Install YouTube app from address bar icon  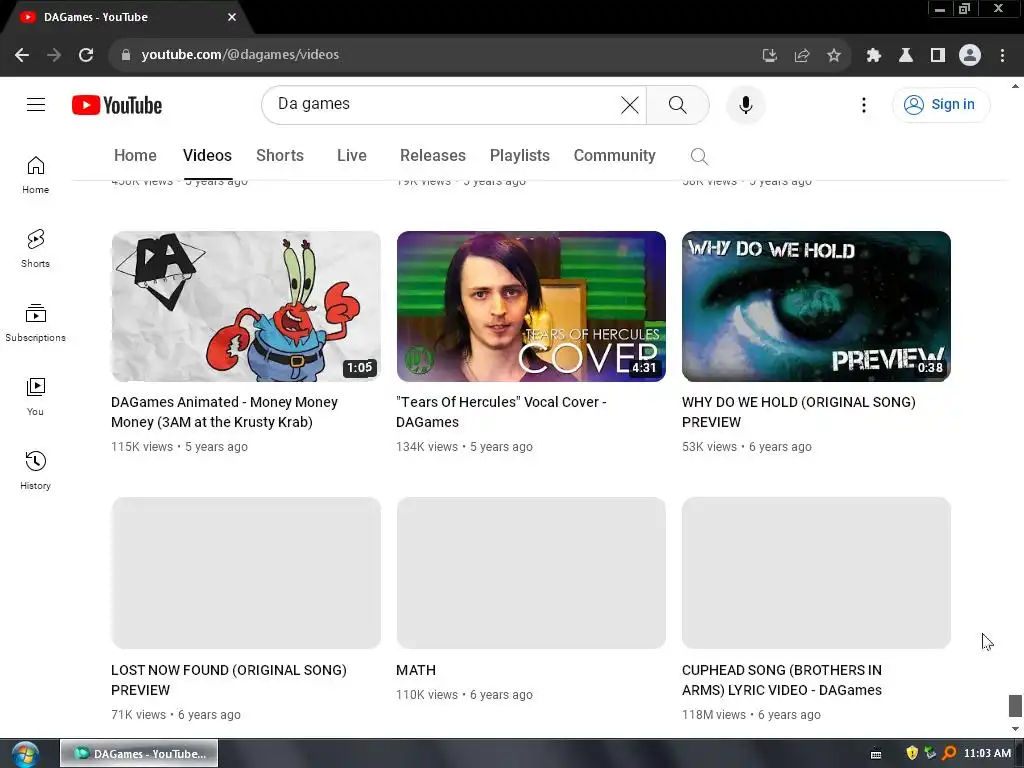click(x=769, y=55)
